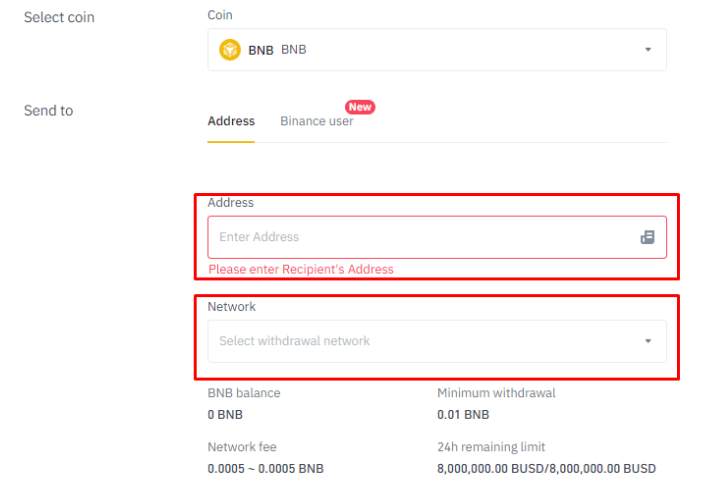
Task: Open the Select withdrawal network dropdown
Action: pyautogui.click(x=437, y=341)
